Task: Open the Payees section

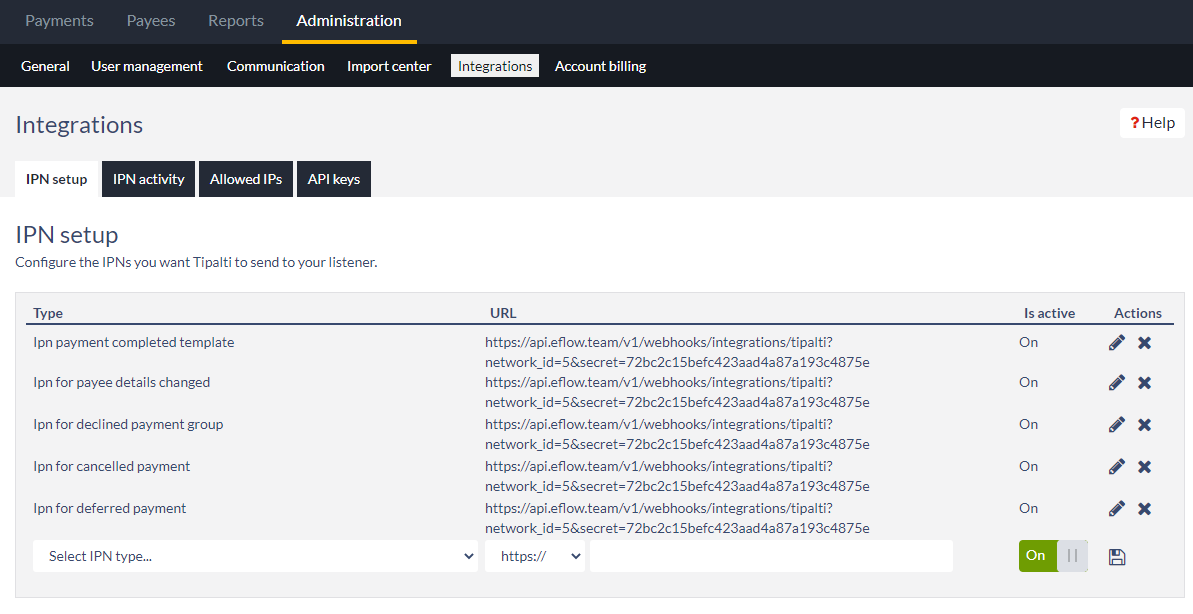Action: tap(150, 20)
